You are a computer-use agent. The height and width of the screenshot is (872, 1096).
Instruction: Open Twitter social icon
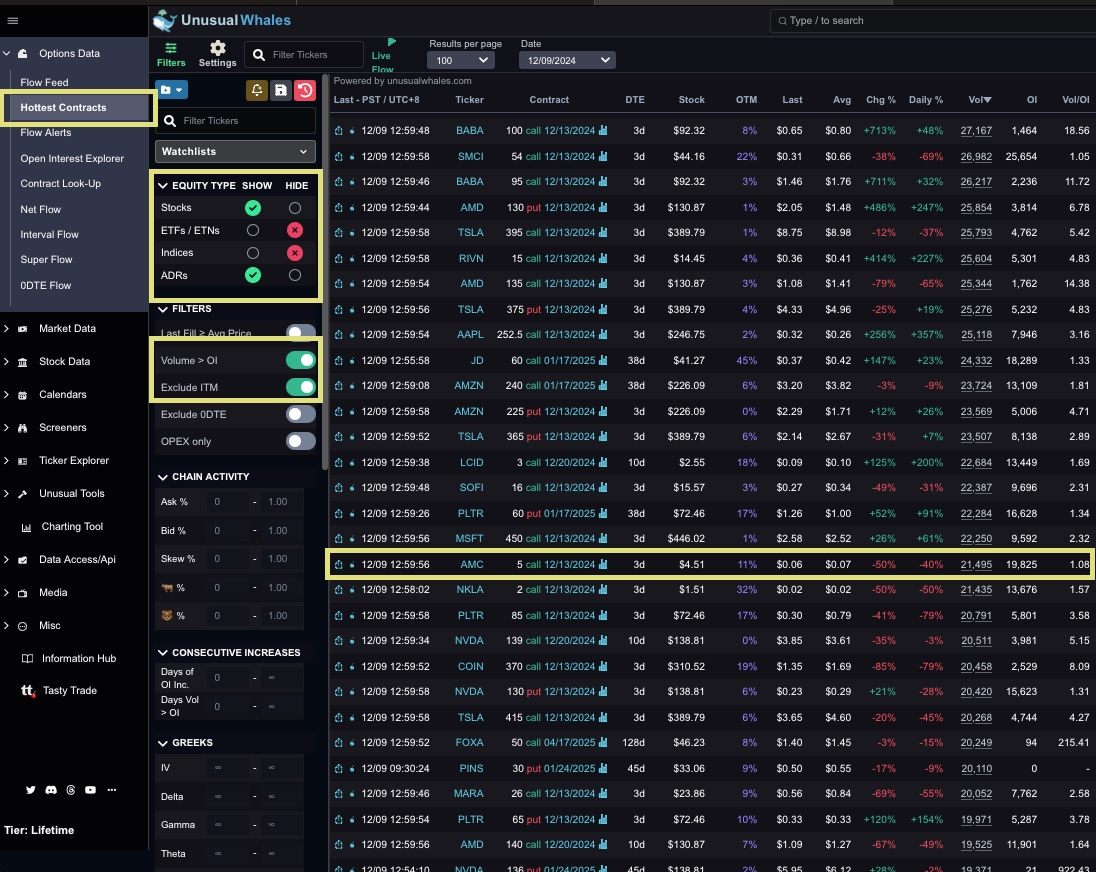click(x=30, y=790)
